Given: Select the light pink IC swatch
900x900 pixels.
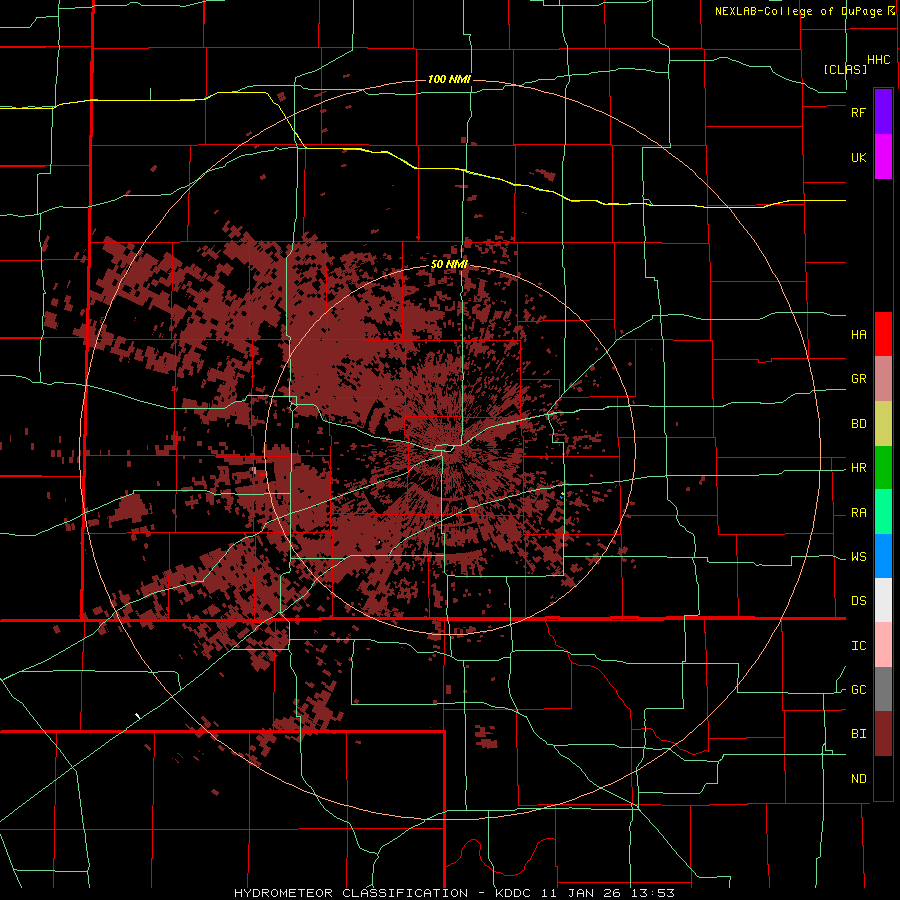Looking at the screenshot, I should click(x=883, y=645).
